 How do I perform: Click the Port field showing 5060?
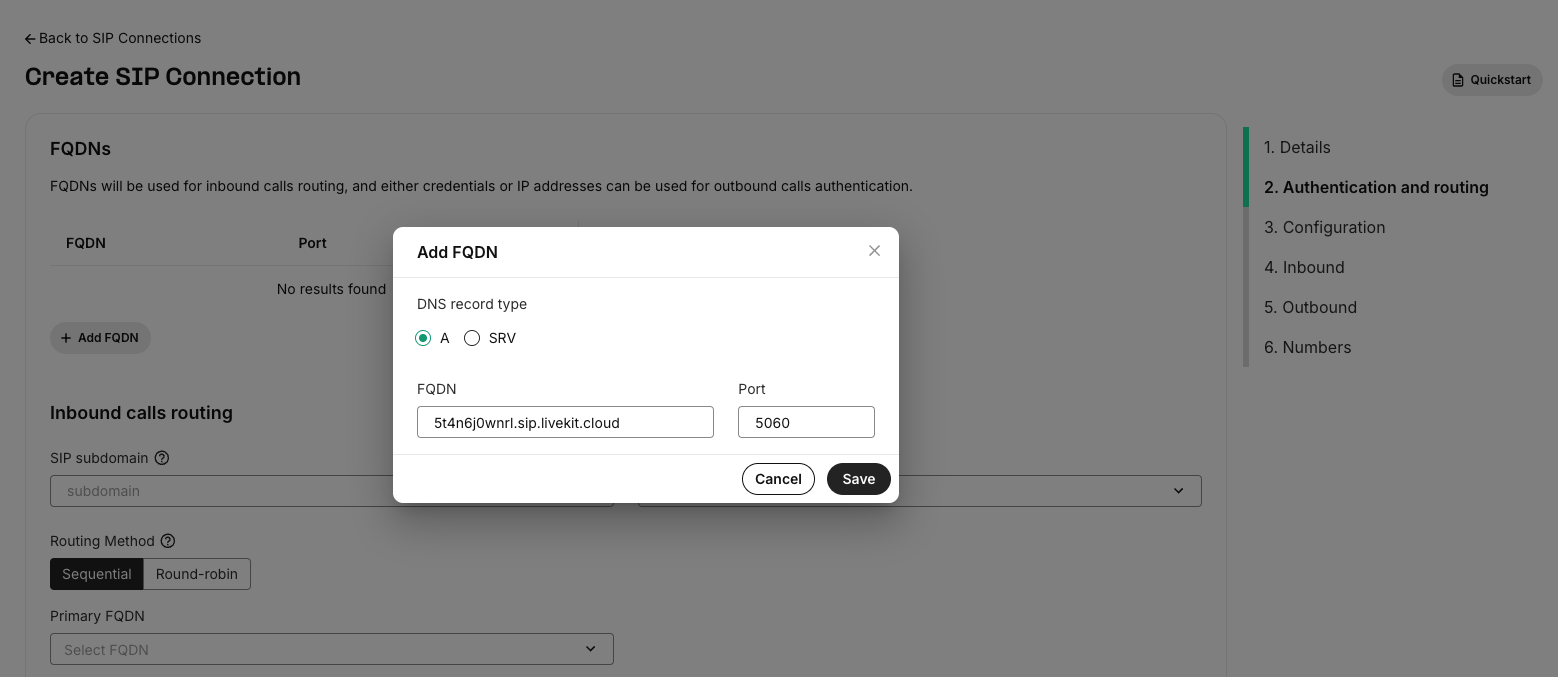click(806, 422)
